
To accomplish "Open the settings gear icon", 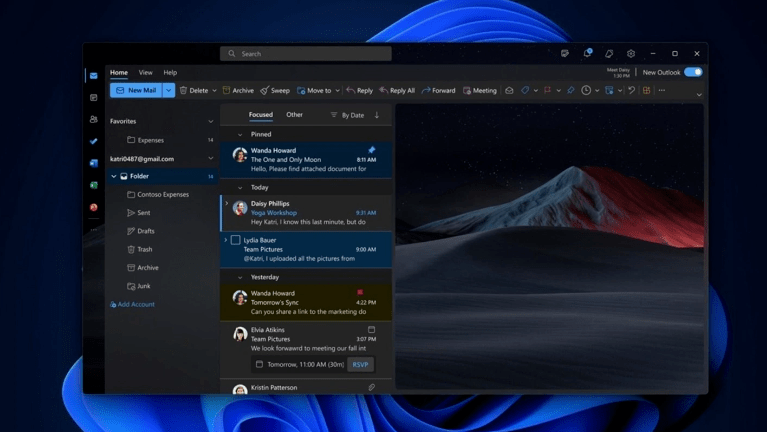I will (631, 53).
